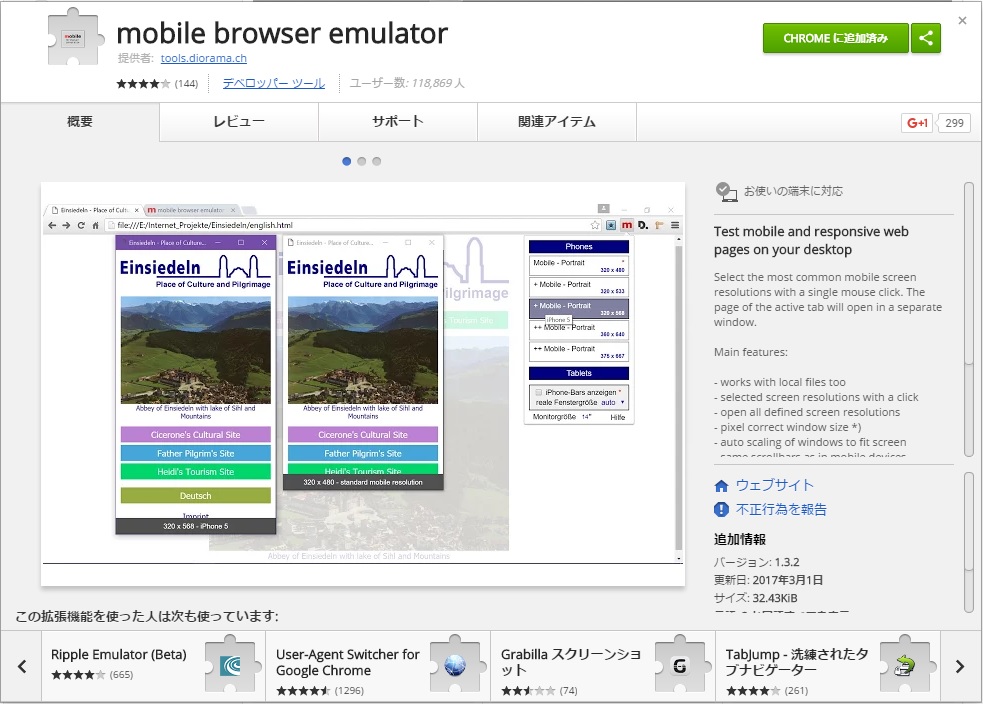This screenshot has width=983, height=704.
Task: Open User-Agent Switcher for Google Chrome card
Action: (x=379, y=666)
